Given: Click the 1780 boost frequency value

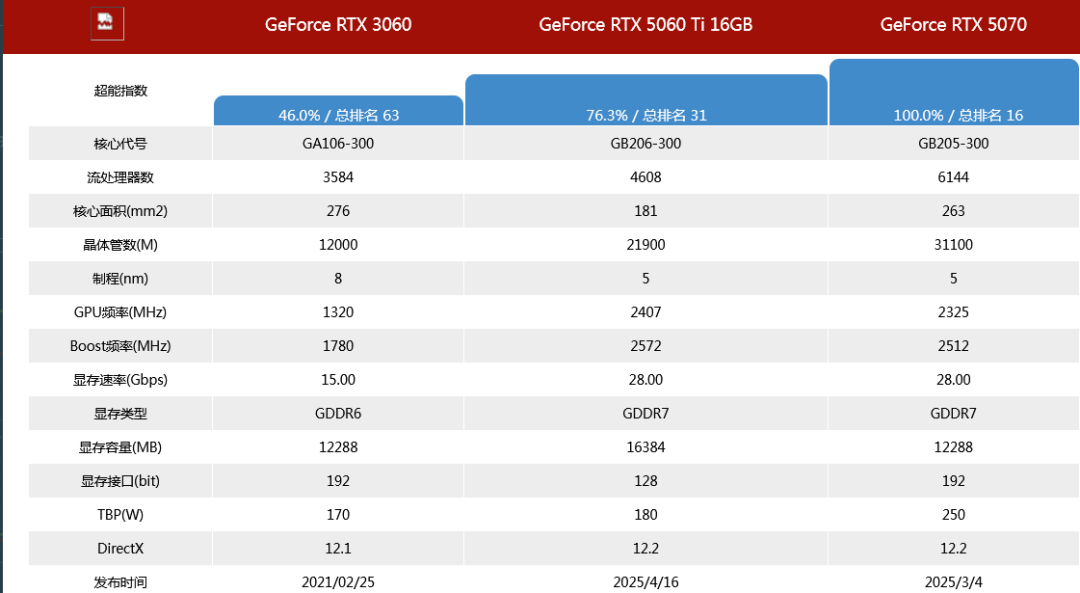Looking at the screenshot, I should click(338, 346).
